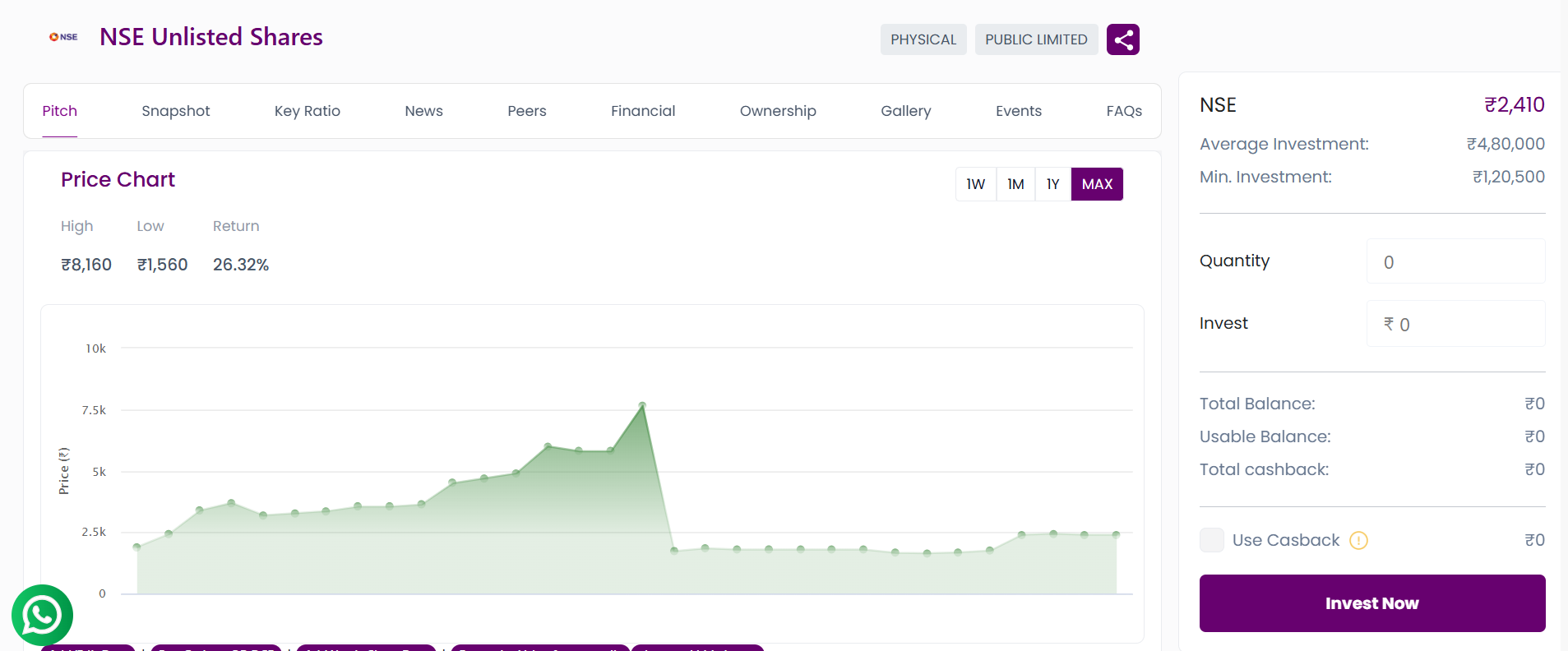Select the MAX chart range

1097,184
